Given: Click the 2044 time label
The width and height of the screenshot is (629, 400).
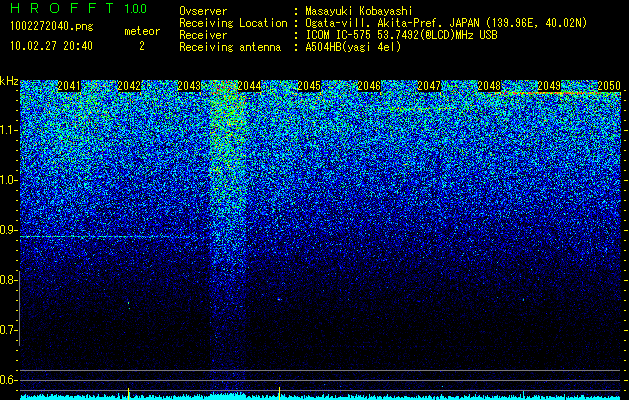Looking at the screenshot, I should pyautogui.click(x=249, y=86).
